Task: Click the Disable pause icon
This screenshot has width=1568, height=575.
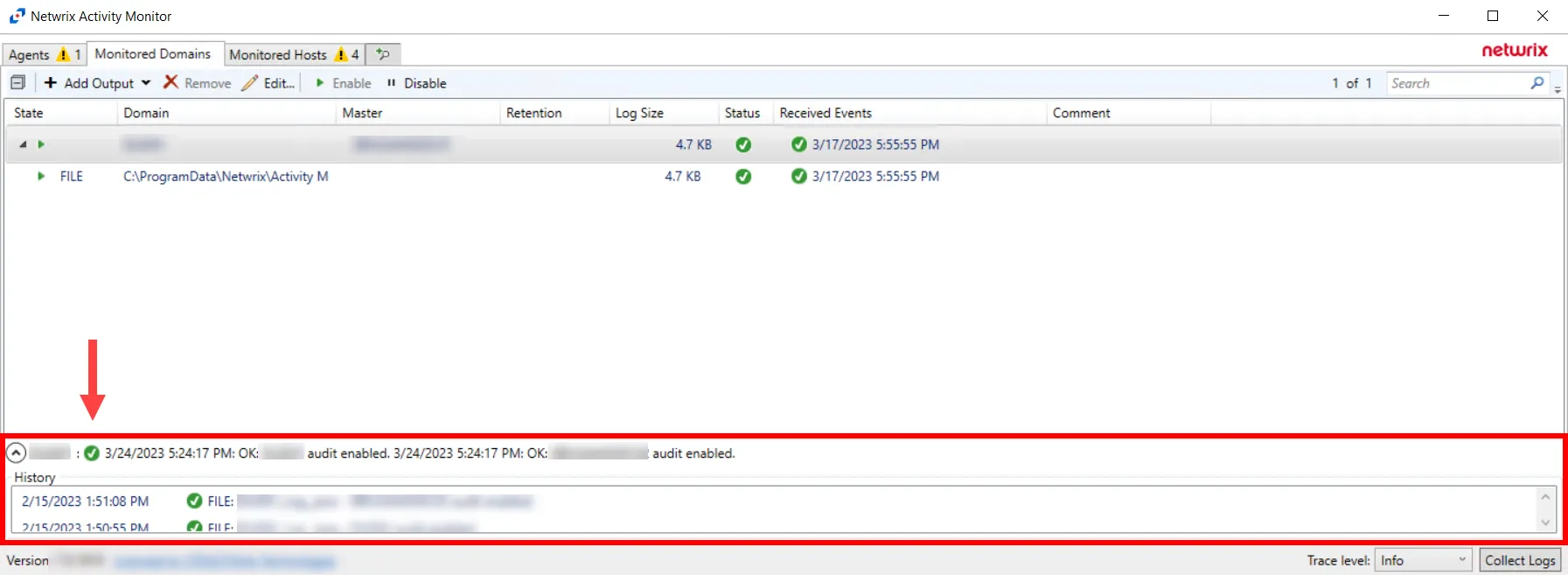Action: (x=391, y=83)
